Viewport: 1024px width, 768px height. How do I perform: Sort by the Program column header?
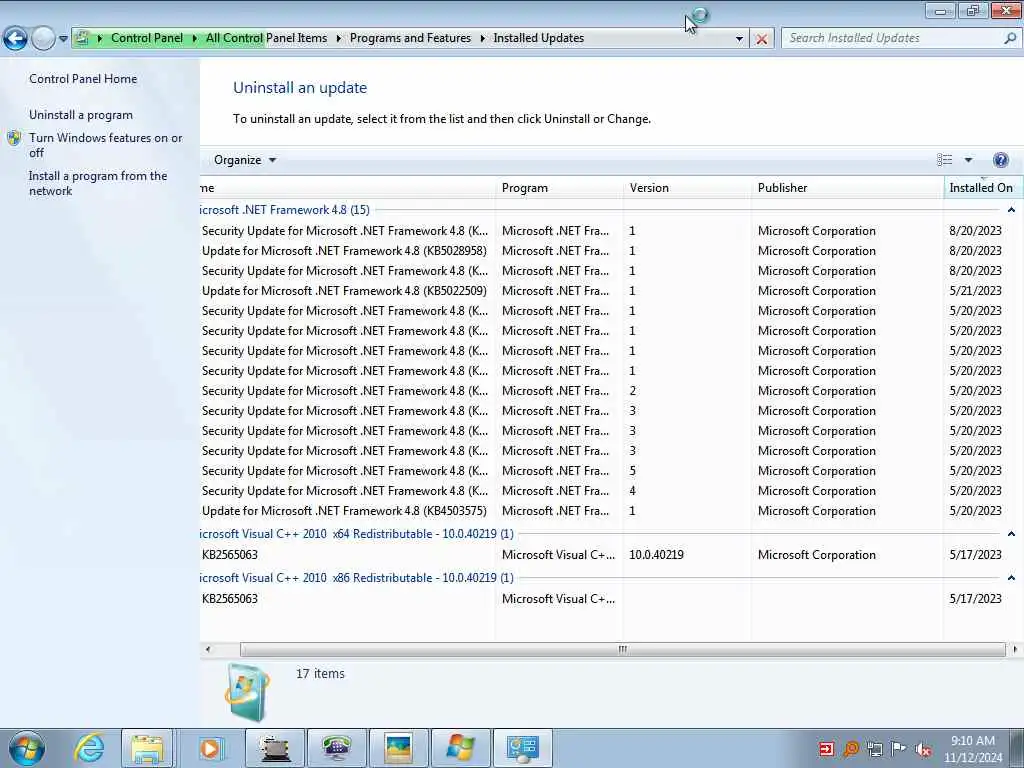560,188
